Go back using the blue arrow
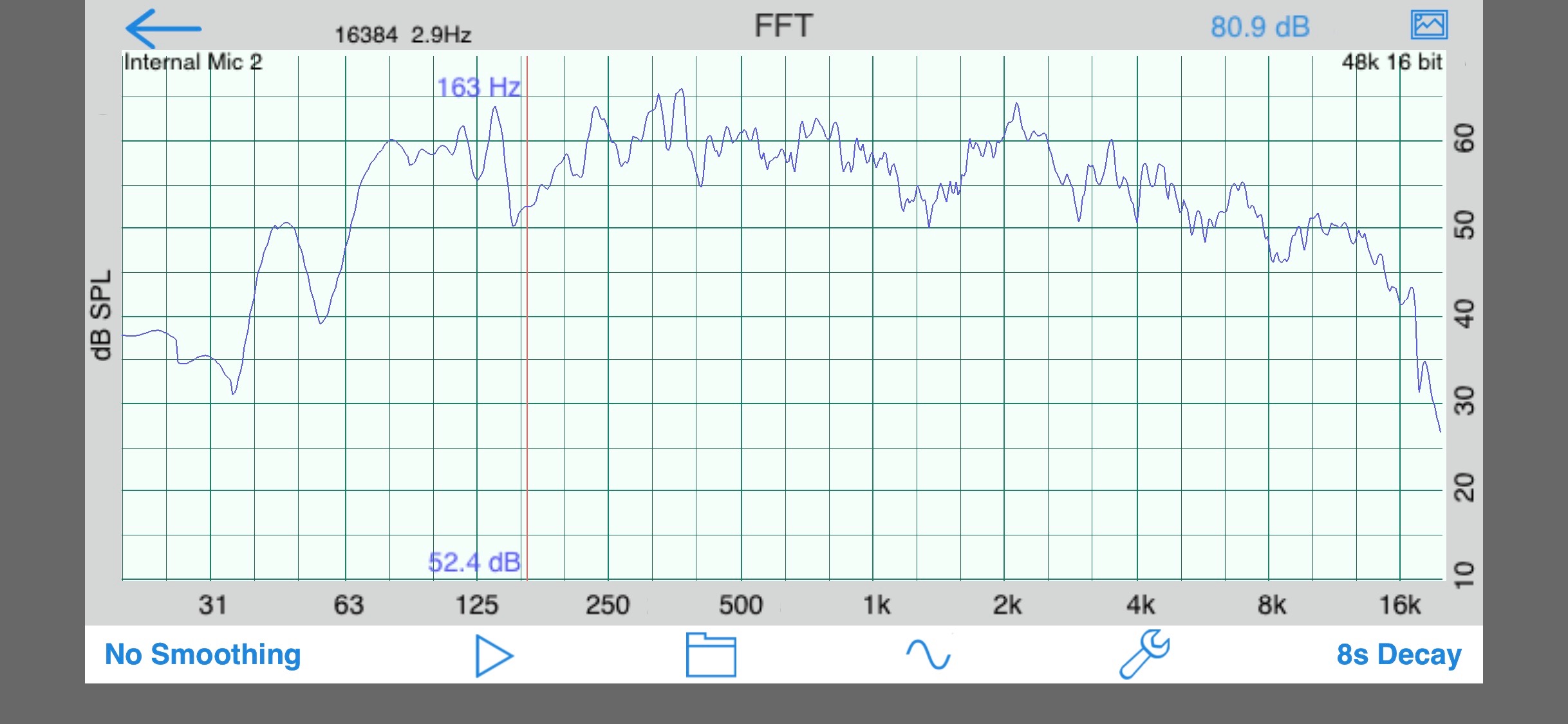The width and height of the screenshot is (1568, 724). pos(163,28)
